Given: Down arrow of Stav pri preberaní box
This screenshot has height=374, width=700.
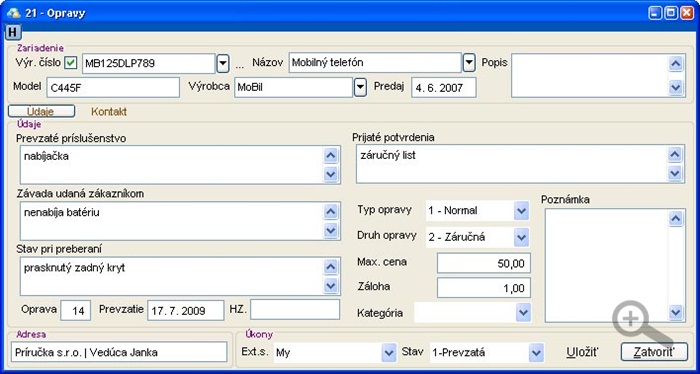Looking at the screenshot, I should (330, 286).
